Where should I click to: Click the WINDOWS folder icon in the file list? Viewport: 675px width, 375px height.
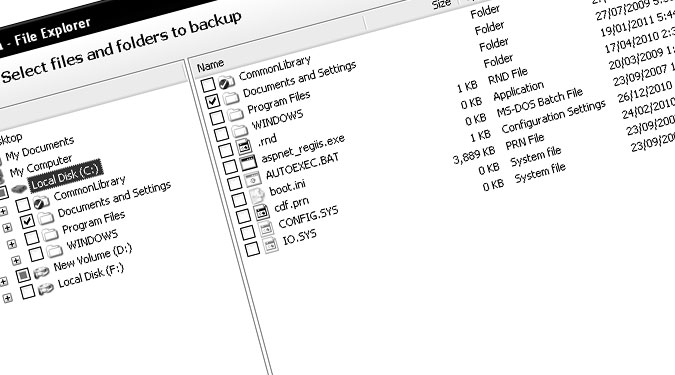coord(240,130)
